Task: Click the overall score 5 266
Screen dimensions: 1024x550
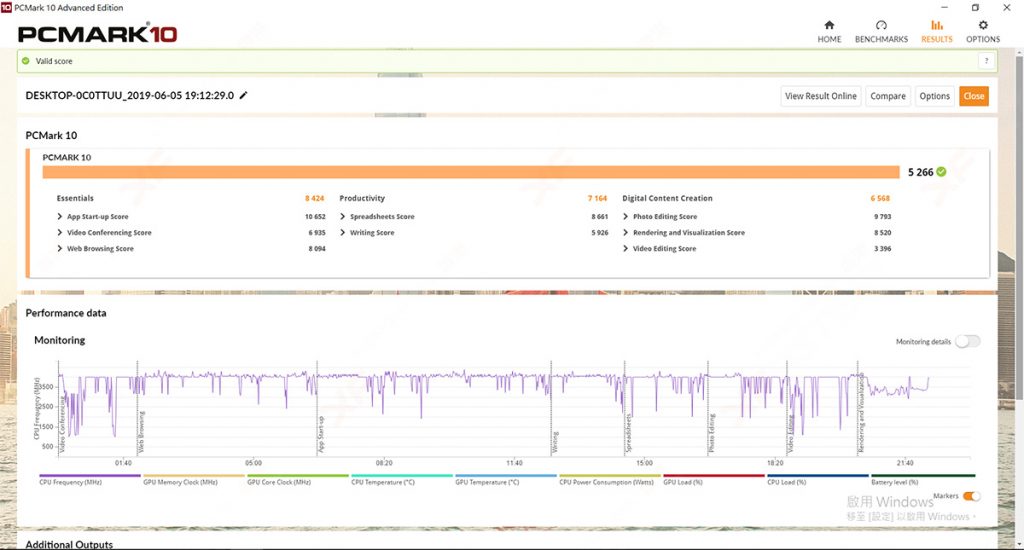Action: click(920, 172)
